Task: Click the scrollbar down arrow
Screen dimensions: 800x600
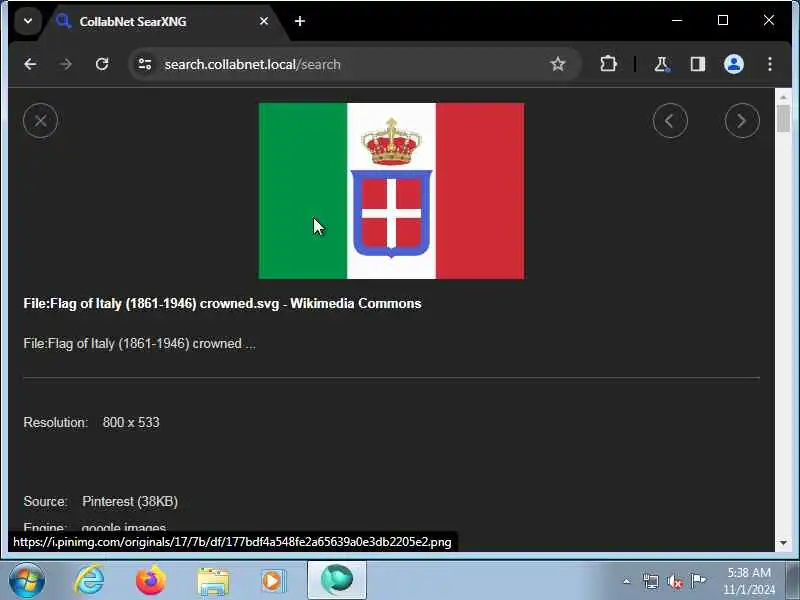Action: (783, 543)
